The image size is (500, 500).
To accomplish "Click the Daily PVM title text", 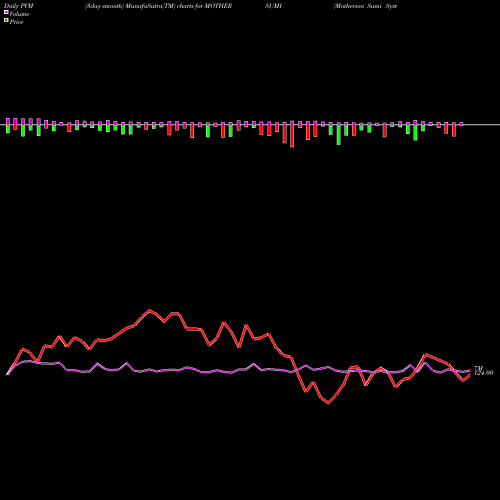I will 18,6.
